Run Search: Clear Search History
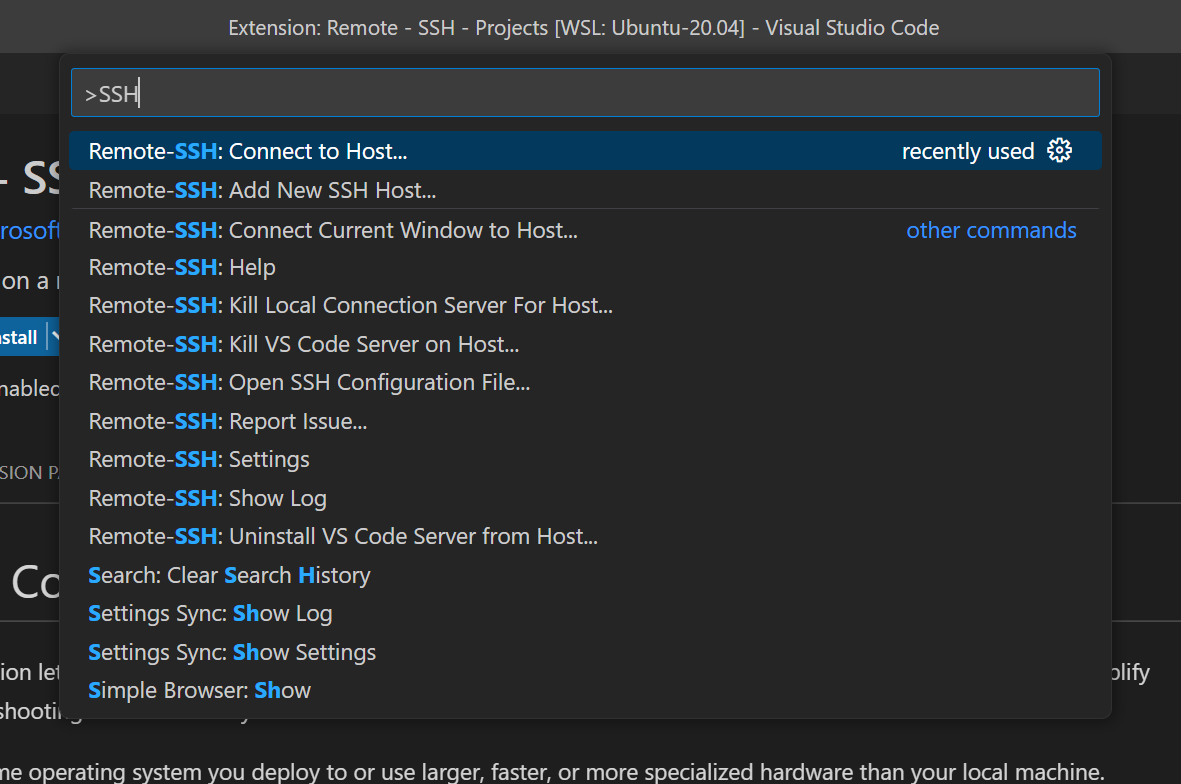 tap(229, 575)
